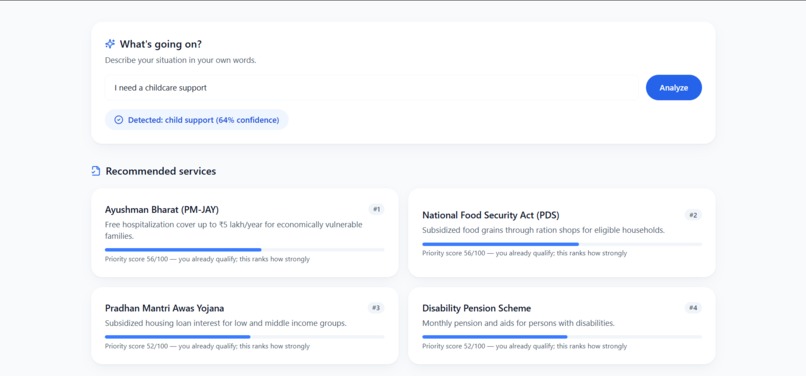Viewport: 806px width, 376px height.
Task: Click the #4 rank badge
Action: 693,308
